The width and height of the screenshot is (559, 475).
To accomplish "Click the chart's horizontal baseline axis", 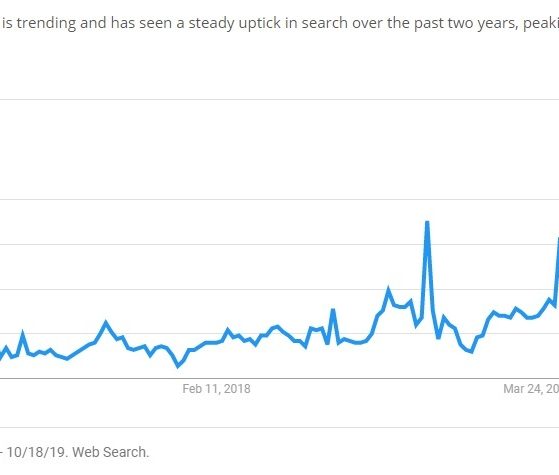I will click(280, 378).
